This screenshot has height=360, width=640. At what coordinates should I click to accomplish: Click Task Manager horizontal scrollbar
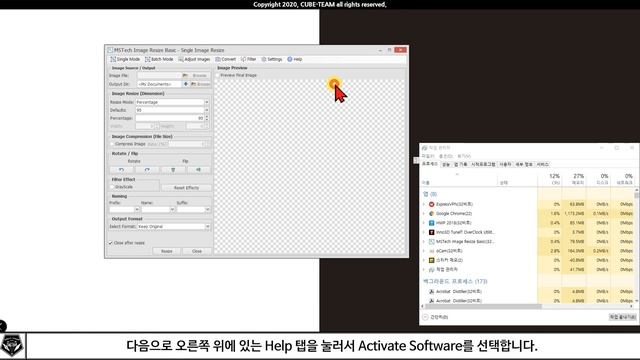tap(483, 306)
